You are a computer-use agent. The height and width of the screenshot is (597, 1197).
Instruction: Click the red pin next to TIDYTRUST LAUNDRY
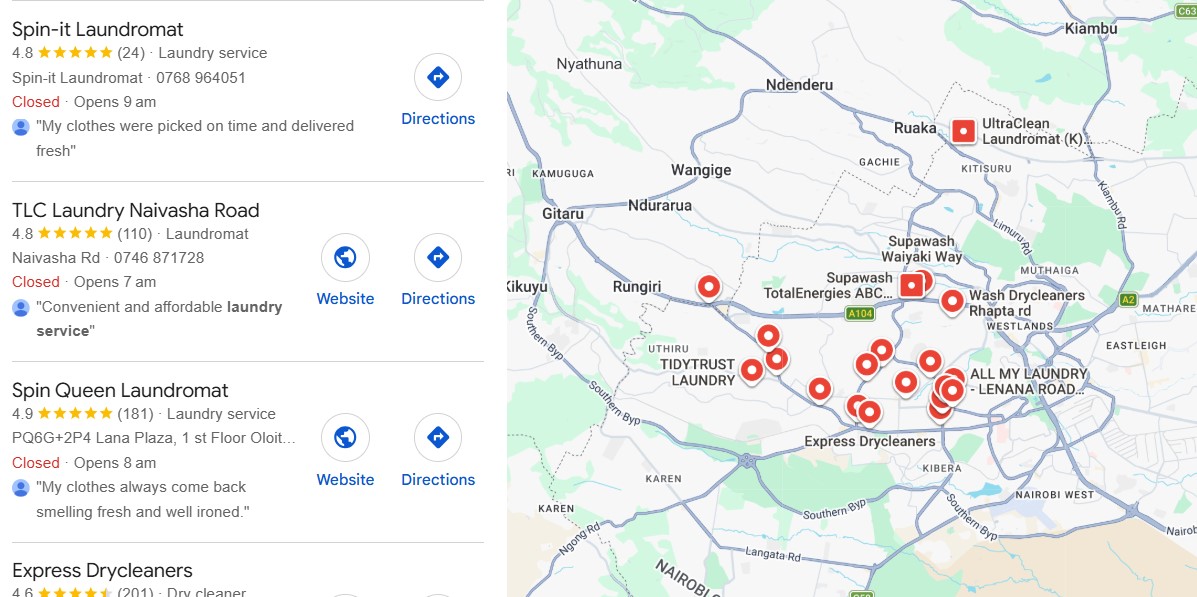click(x=752, y=370)
